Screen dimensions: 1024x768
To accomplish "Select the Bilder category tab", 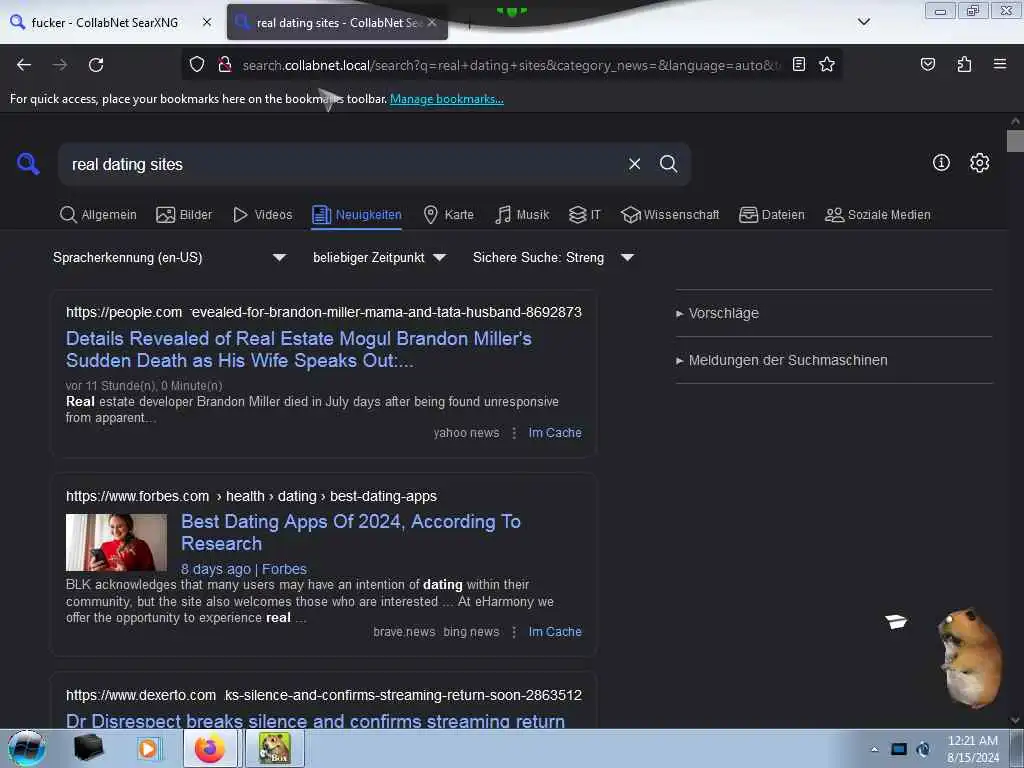I will [184, 215].
